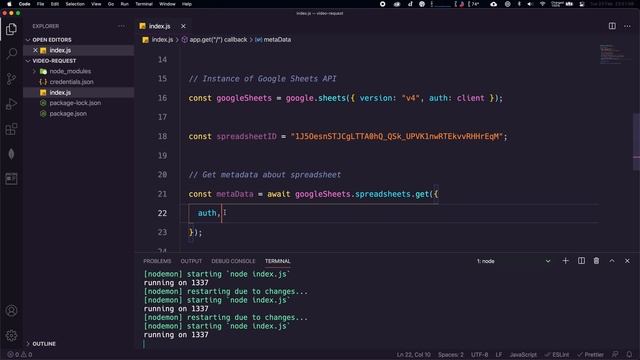This screenshot has height=360, width=640.
Task: Click Prettier status bar item
Action: tap(590, 355)
